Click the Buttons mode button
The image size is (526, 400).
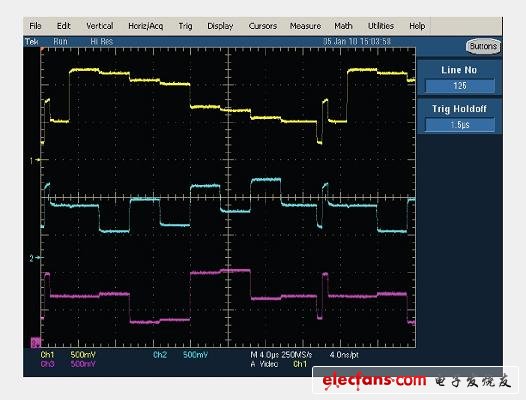tap(483, 46)
